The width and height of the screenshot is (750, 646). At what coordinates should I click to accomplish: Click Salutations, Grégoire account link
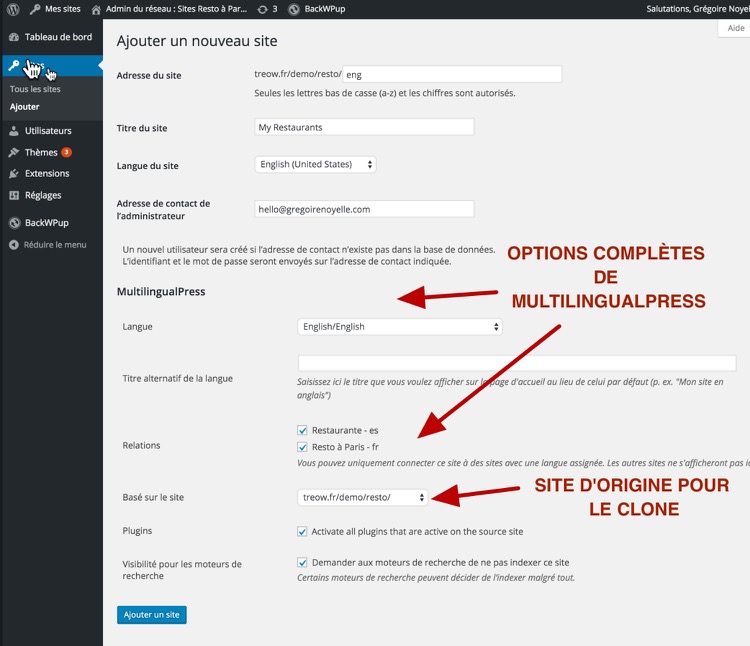click(x=698, y=9)
